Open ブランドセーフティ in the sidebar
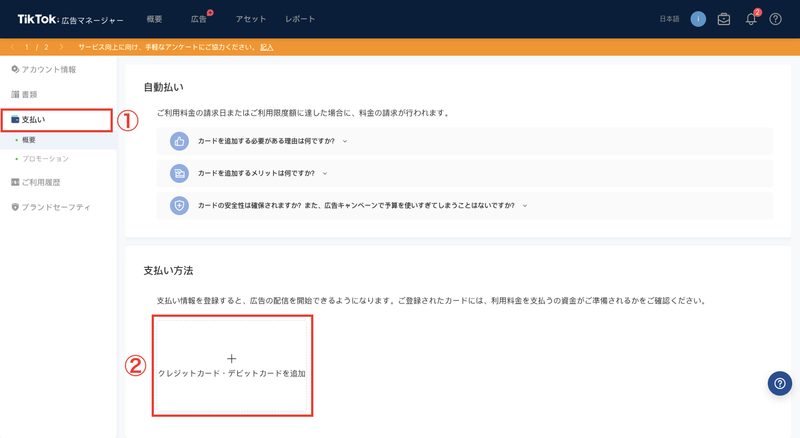 (58, 207)
